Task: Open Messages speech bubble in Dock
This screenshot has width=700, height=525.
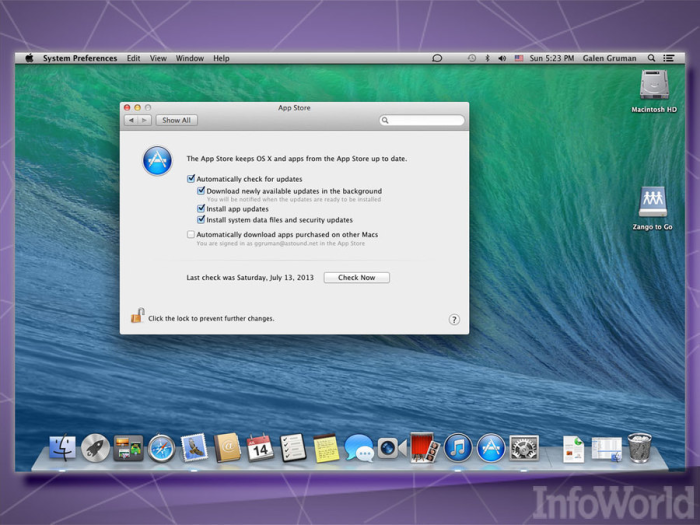Action: click(x=359, y=448)
